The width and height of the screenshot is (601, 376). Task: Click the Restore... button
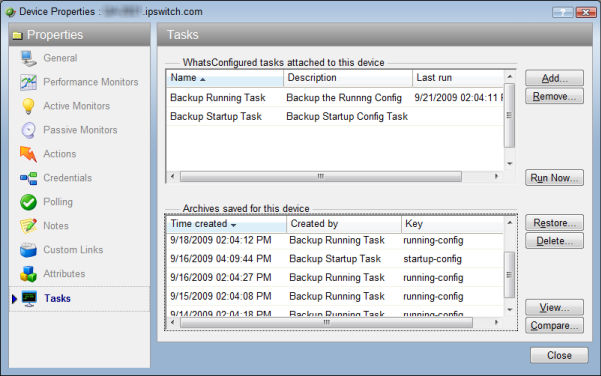[x=554, y=223]
